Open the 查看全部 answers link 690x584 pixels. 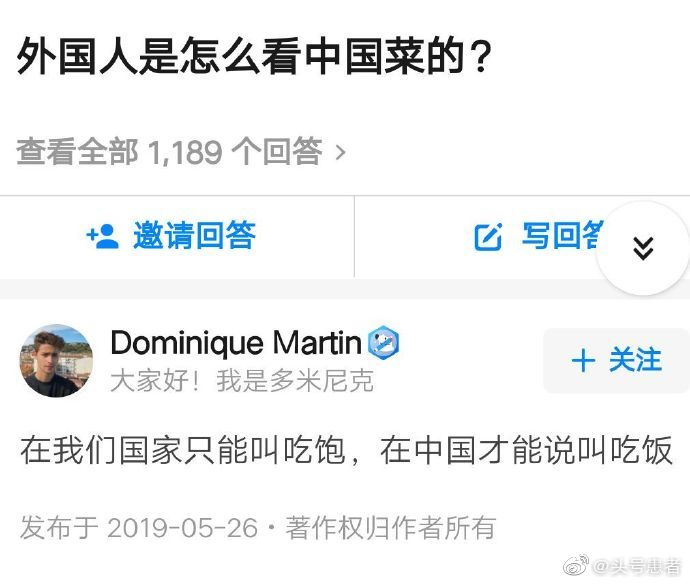[78, 152]
